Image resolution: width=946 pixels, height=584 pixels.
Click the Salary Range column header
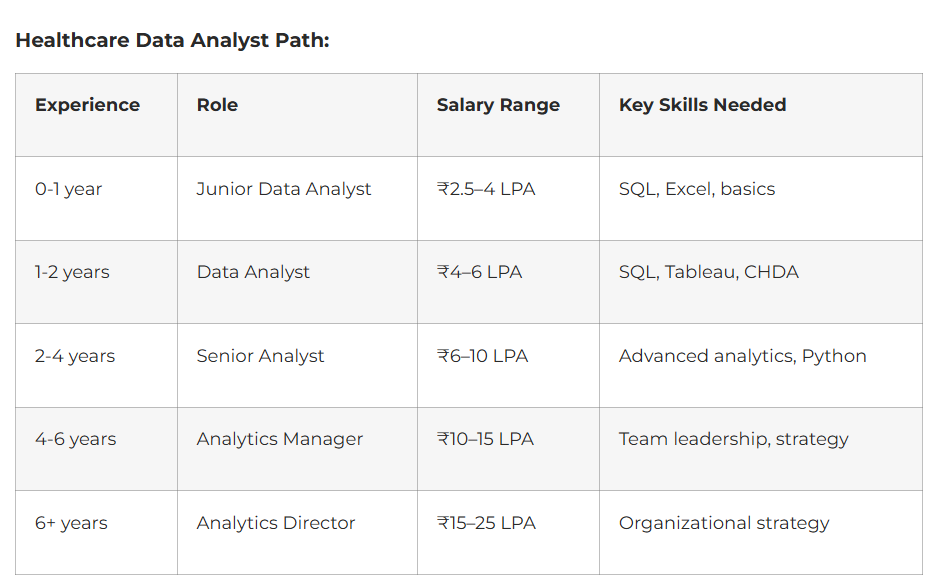point(498,105)
